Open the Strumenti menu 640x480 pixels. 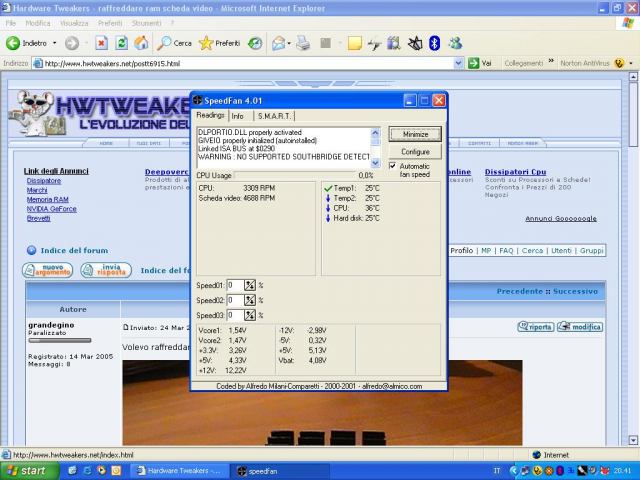pos(146,23)
